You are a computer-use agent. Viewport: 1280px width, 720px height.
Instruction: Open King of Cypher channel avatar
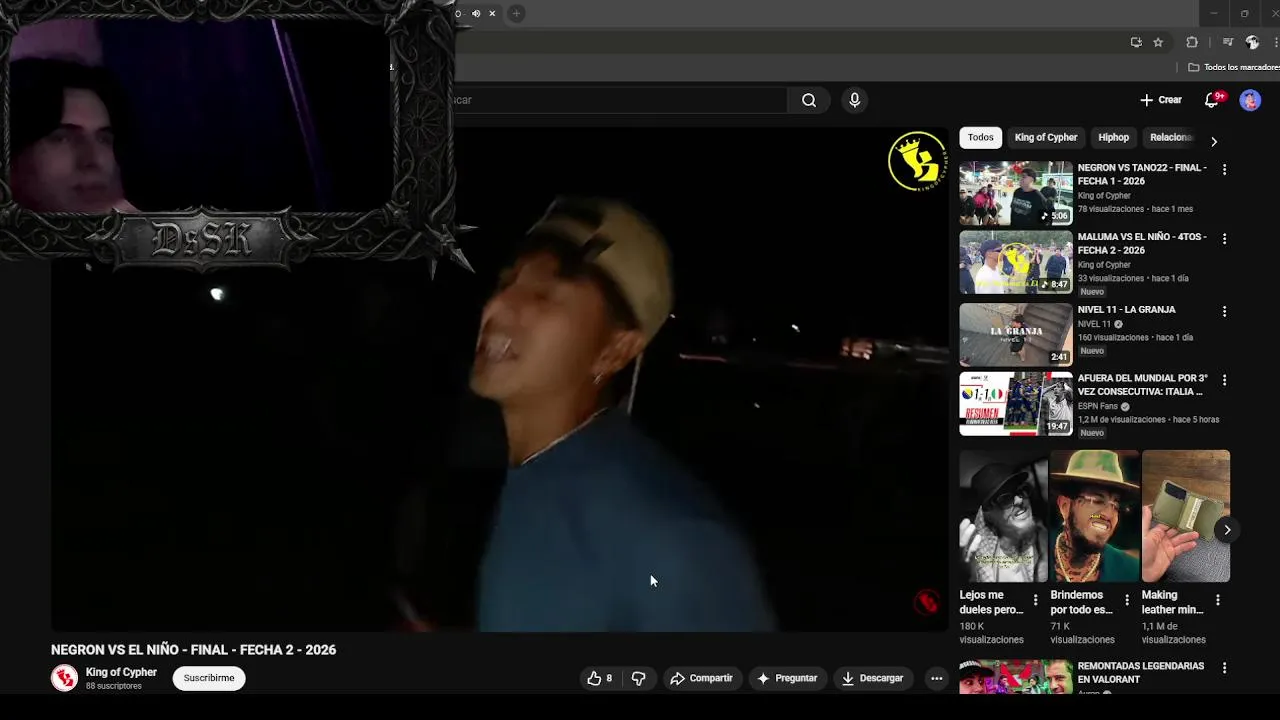tap(65, 678)
